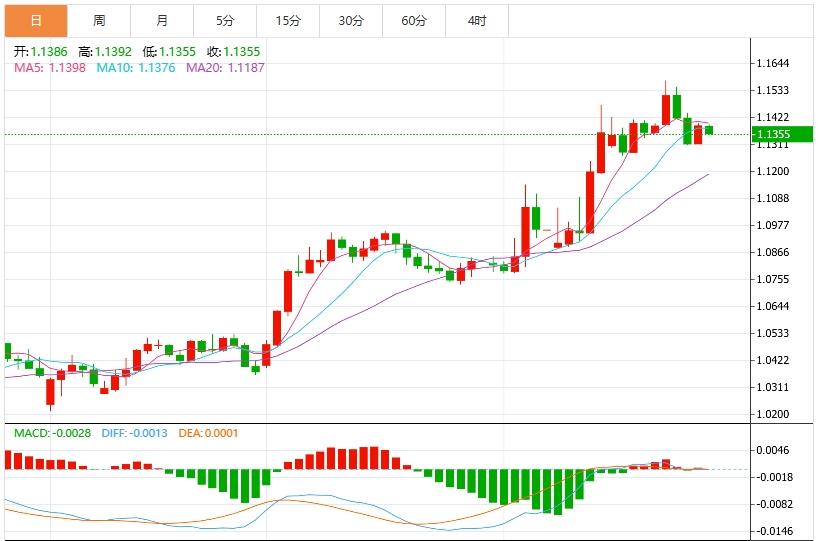Click the MA5 indicator label
821x541 pixels.
pos(50,67)
